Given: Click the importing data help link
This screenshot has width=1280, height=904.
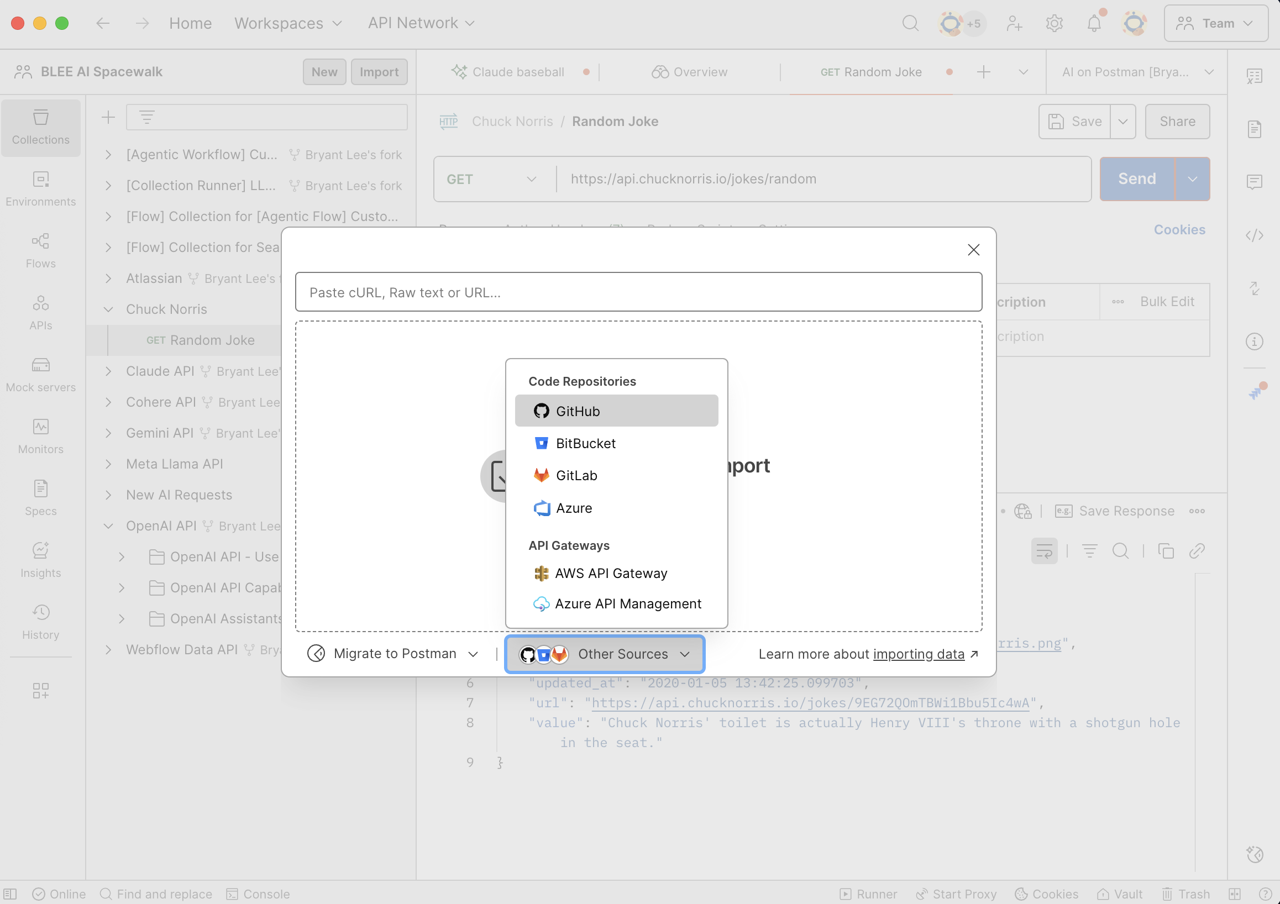Looking at the screenshot, I should pyautogui.click(x=919, y=653).
